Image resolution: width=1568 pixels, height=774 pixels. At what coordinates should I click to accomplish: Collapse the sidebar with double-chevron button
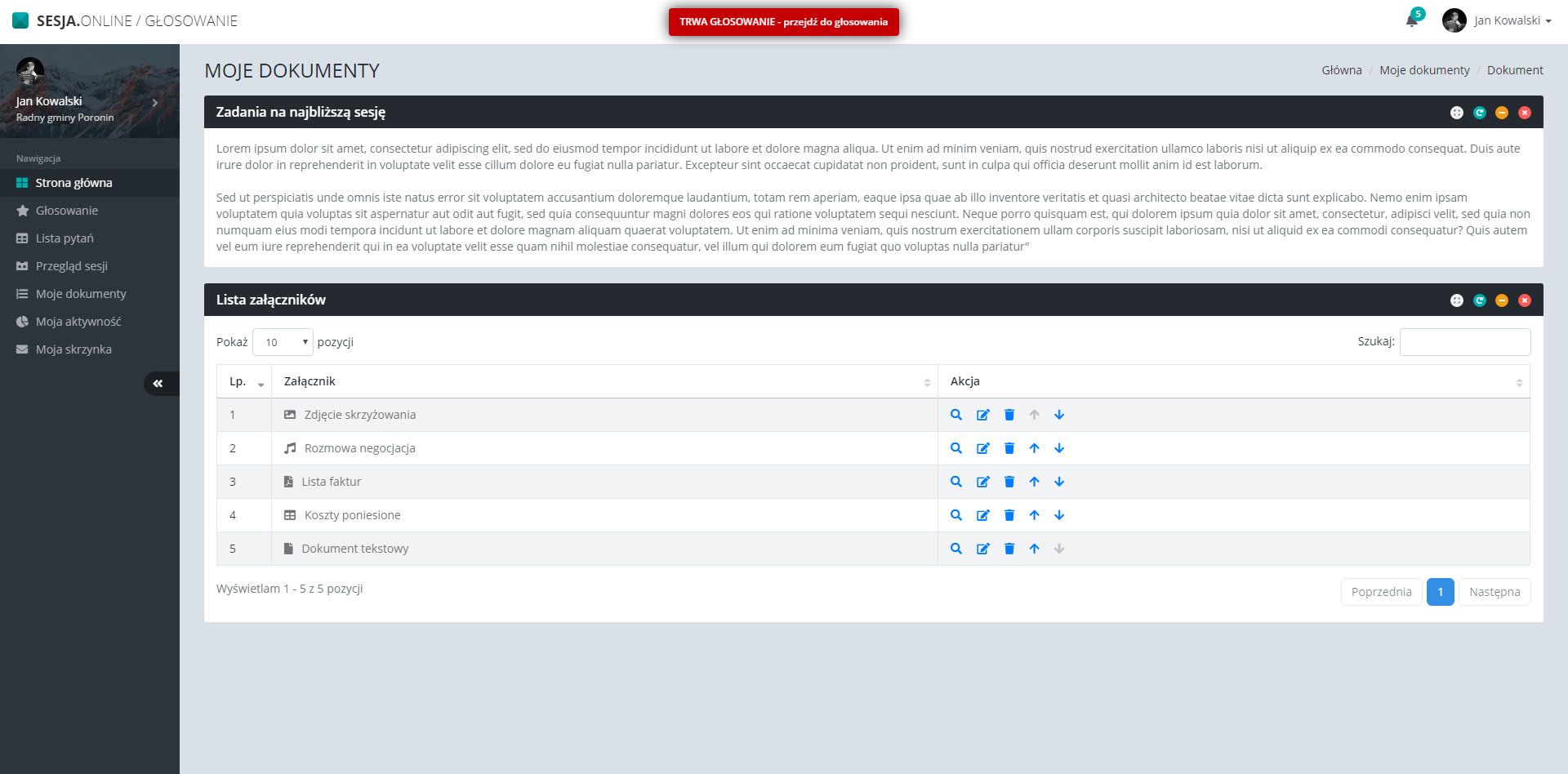158,384
